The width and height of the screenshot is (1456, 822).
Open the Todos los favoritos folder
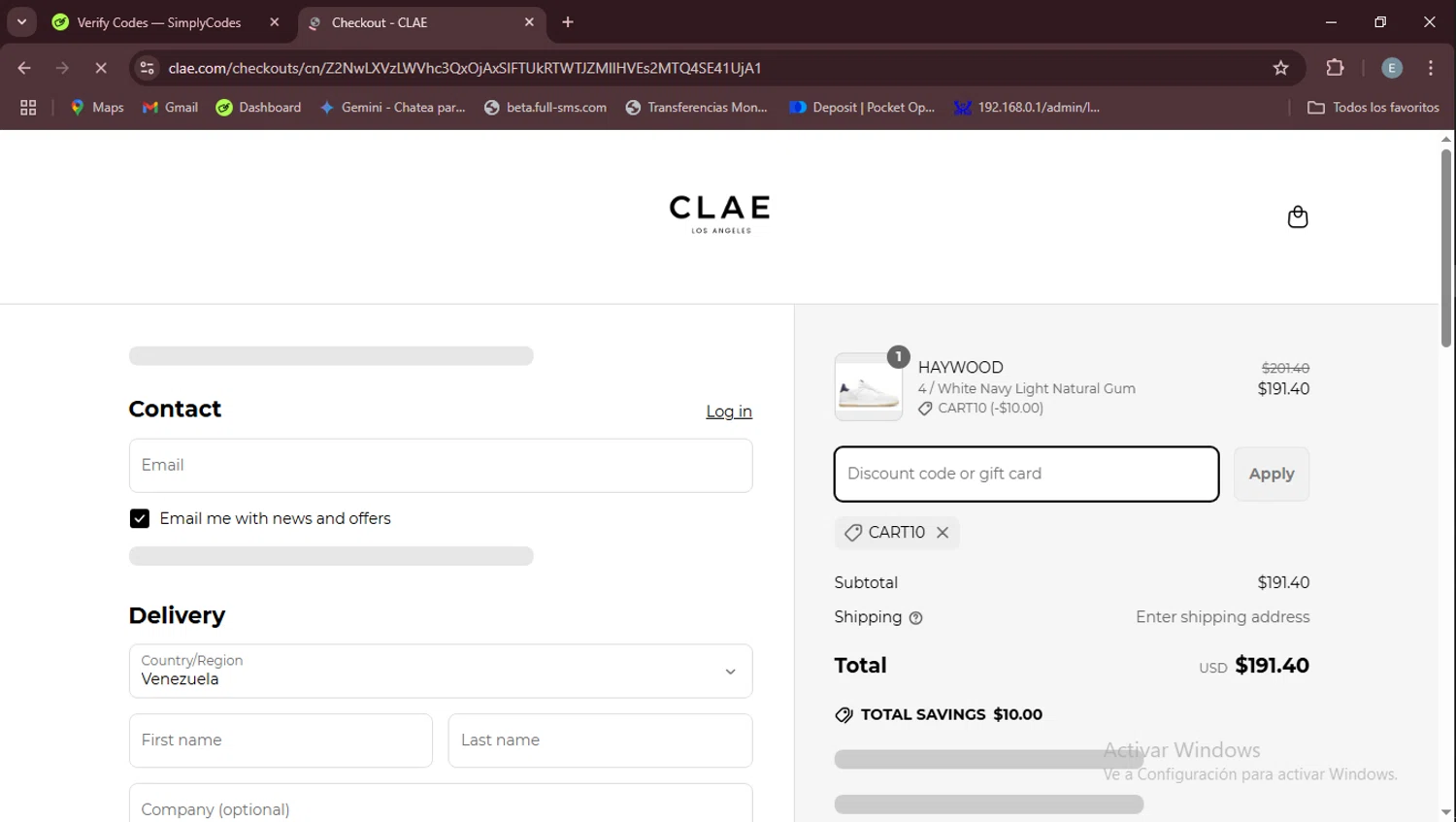tap(1373, 108)
